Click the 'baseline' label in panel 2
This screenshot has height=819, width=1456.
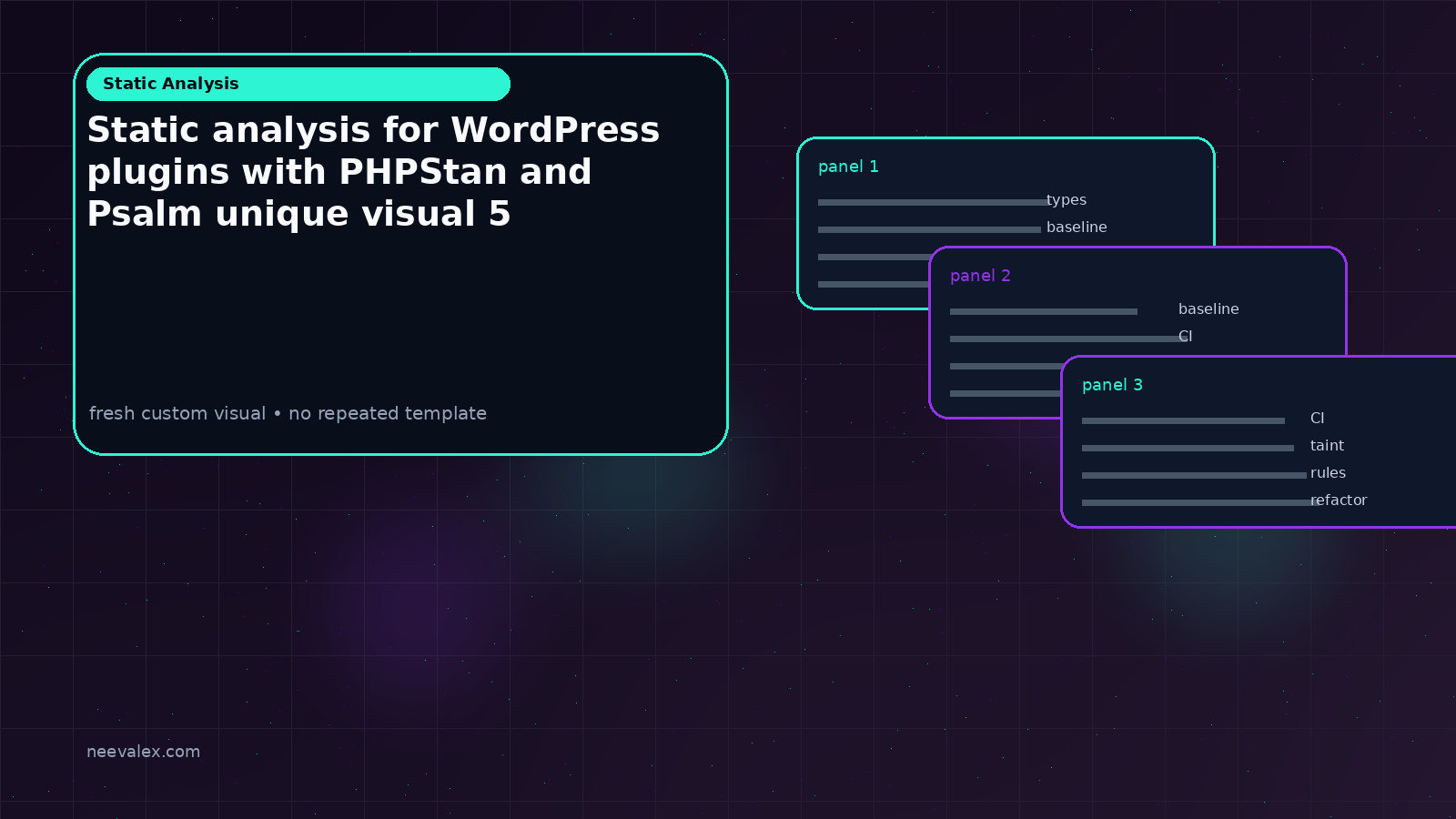[1208, 309]
